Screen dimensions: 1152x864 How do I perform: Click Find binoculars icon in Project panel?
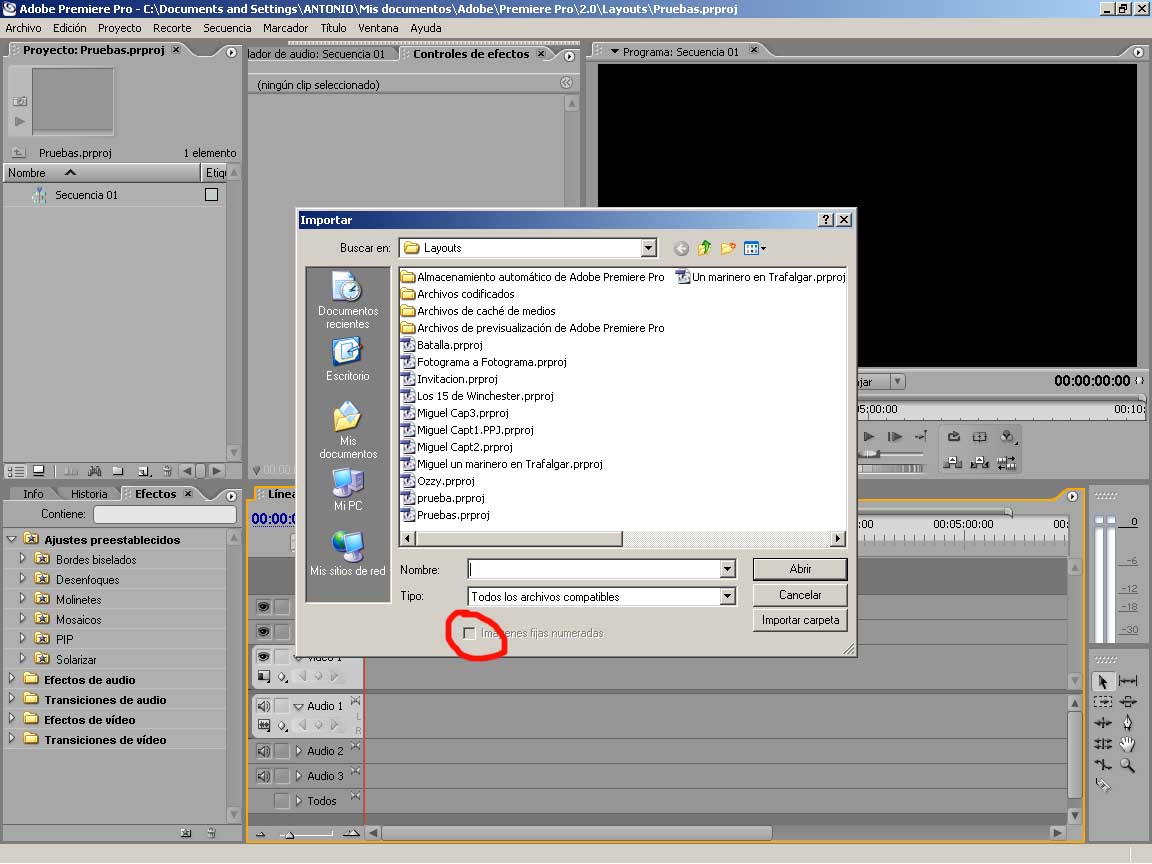[95, 471]
